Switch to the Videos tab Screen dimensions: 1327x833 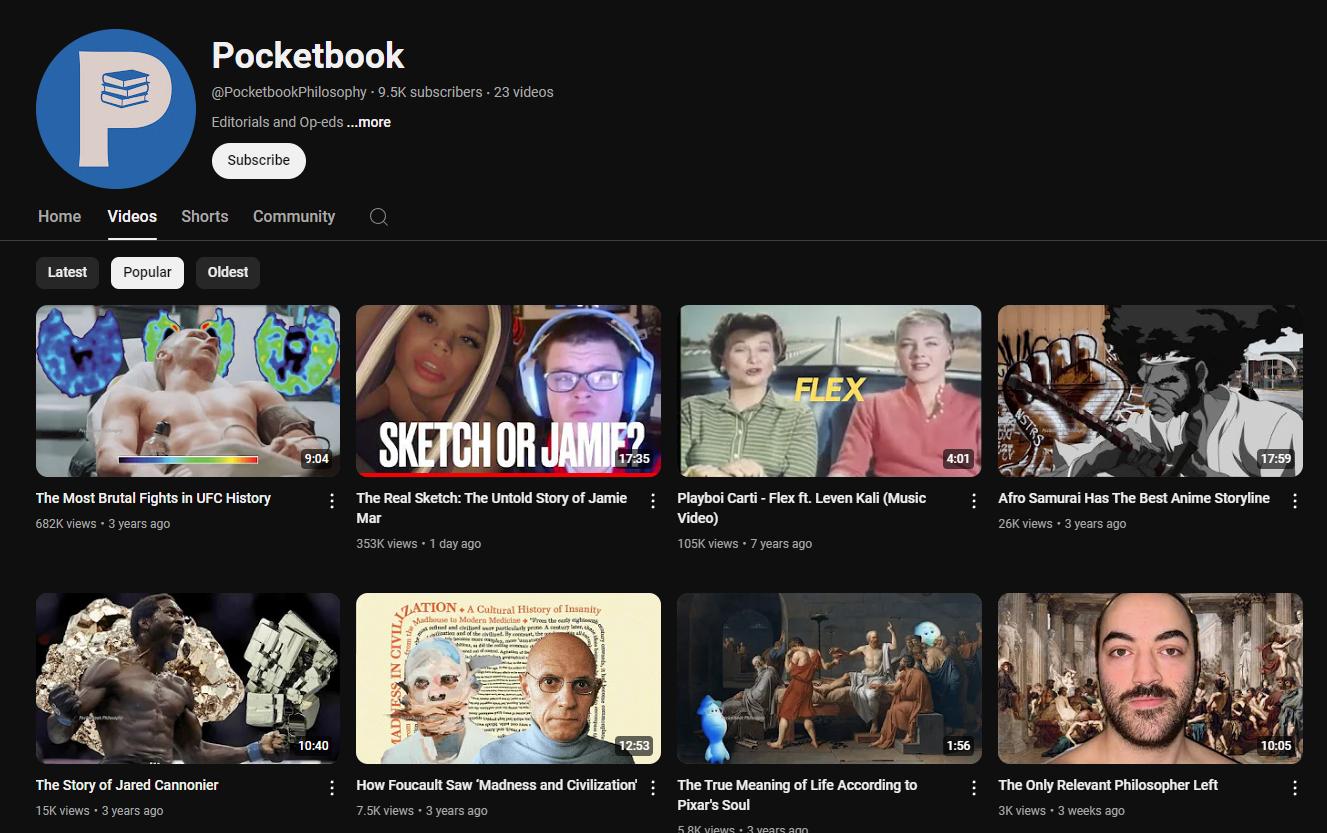pyautogui.click(x=132, y=216)
